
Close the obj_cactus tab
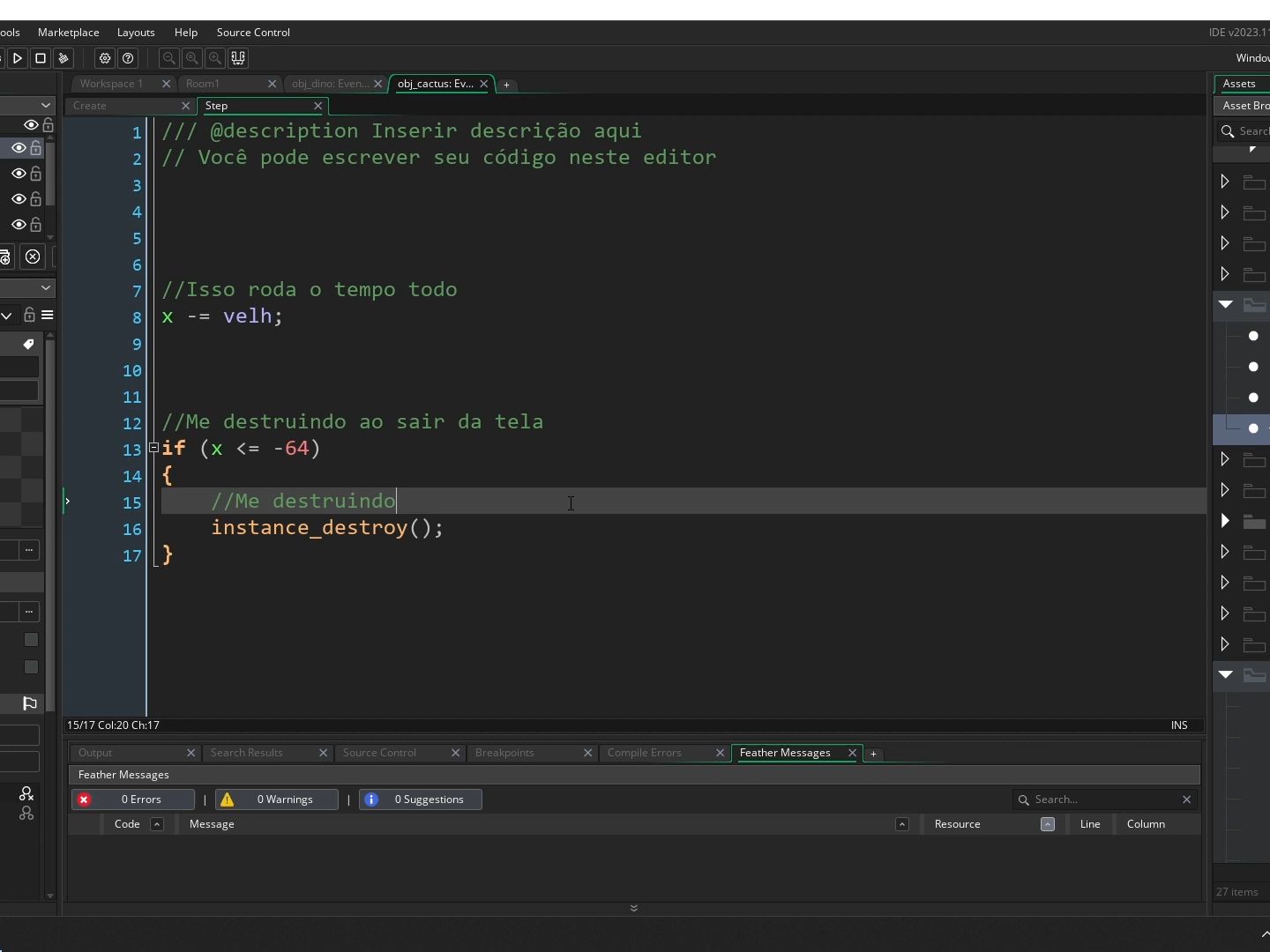[x=483, y=84]
